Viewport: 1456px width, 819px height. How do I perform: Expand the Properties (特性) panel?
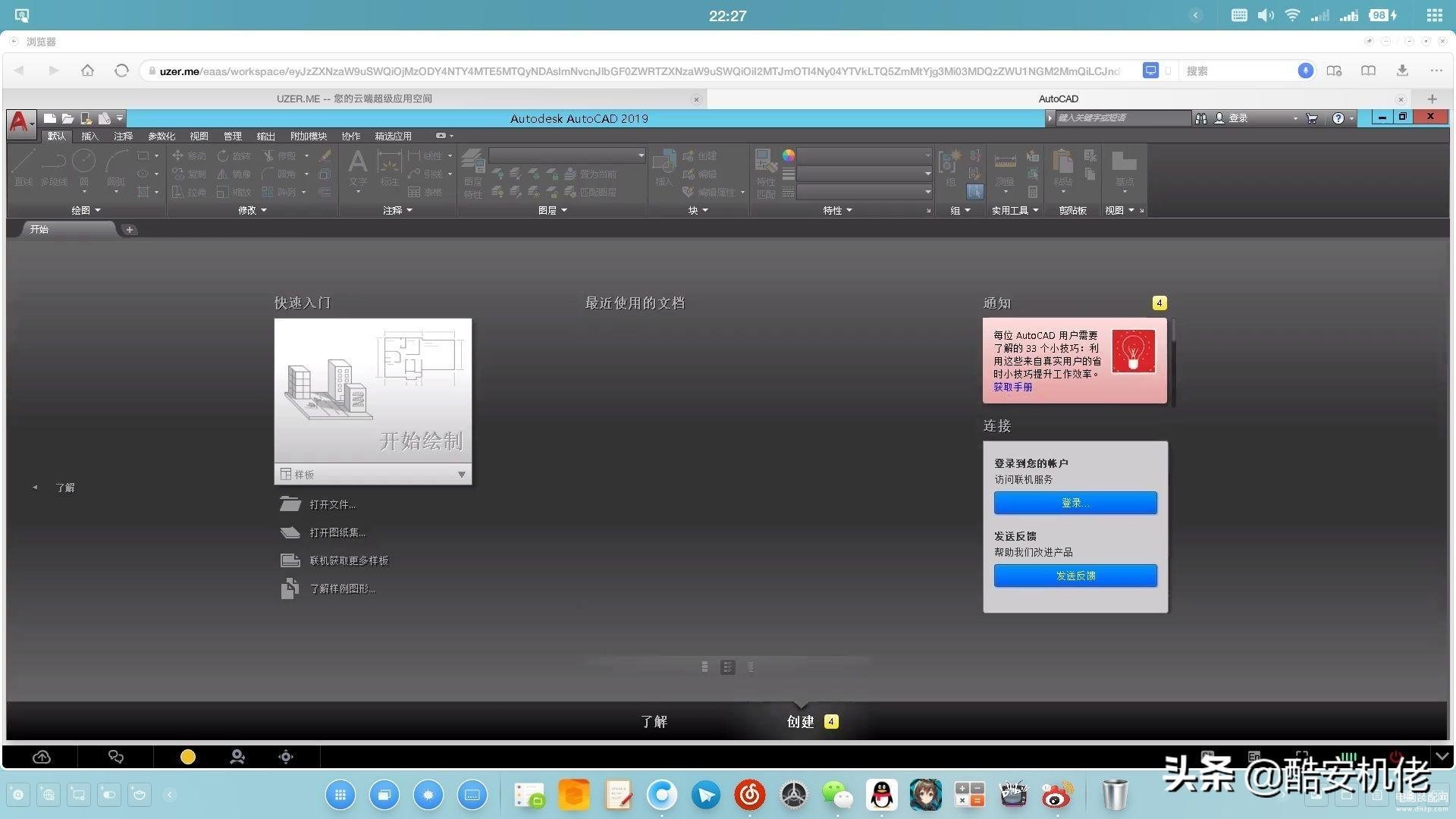tap(837, 210)
